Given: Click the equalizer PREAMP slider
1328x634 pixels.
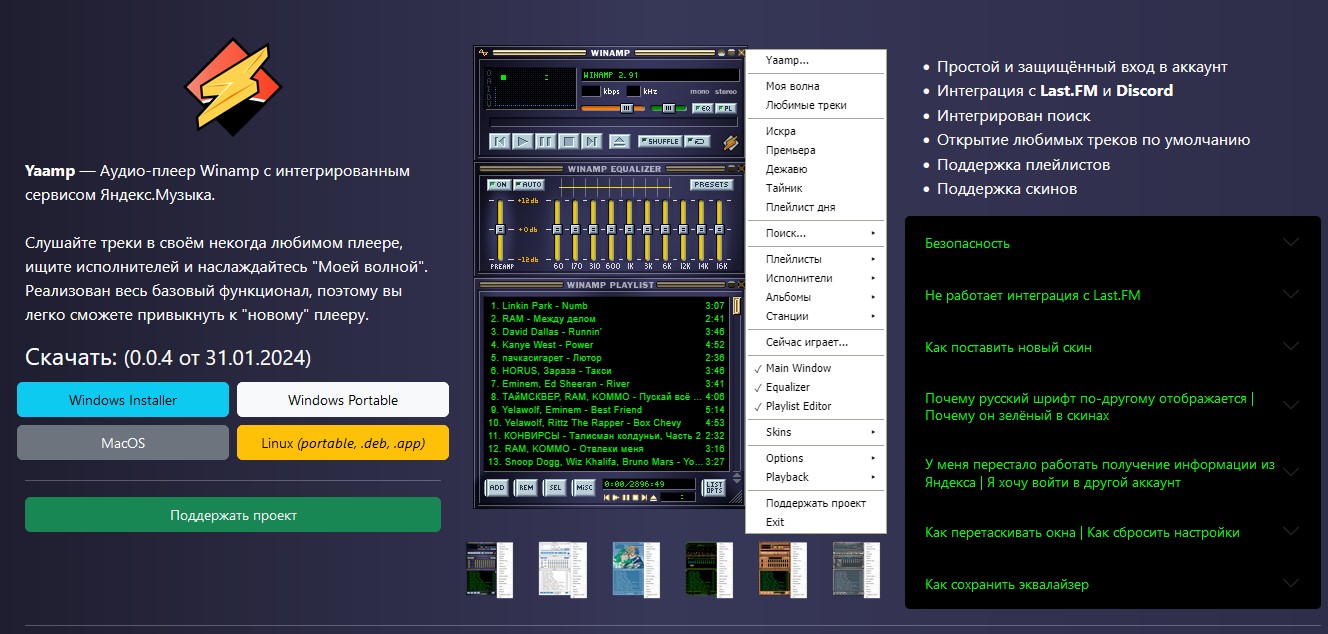Looking at the screenshot, I should point(499,230).
